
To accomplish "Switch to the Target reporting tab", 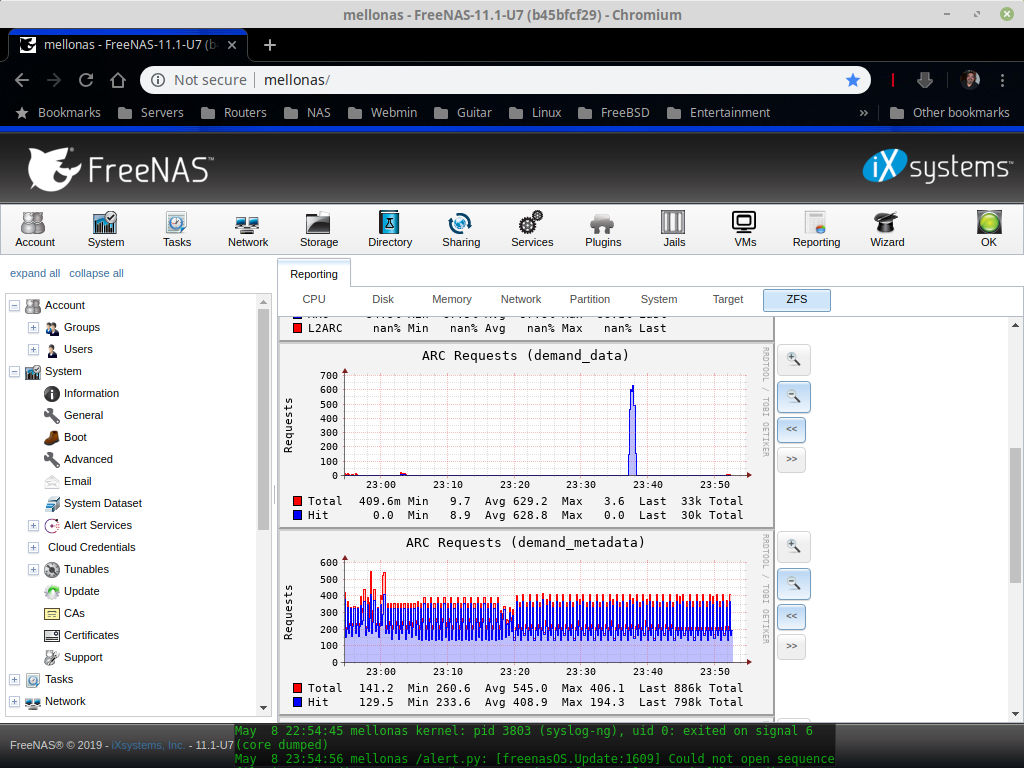I will coord(728,299).
